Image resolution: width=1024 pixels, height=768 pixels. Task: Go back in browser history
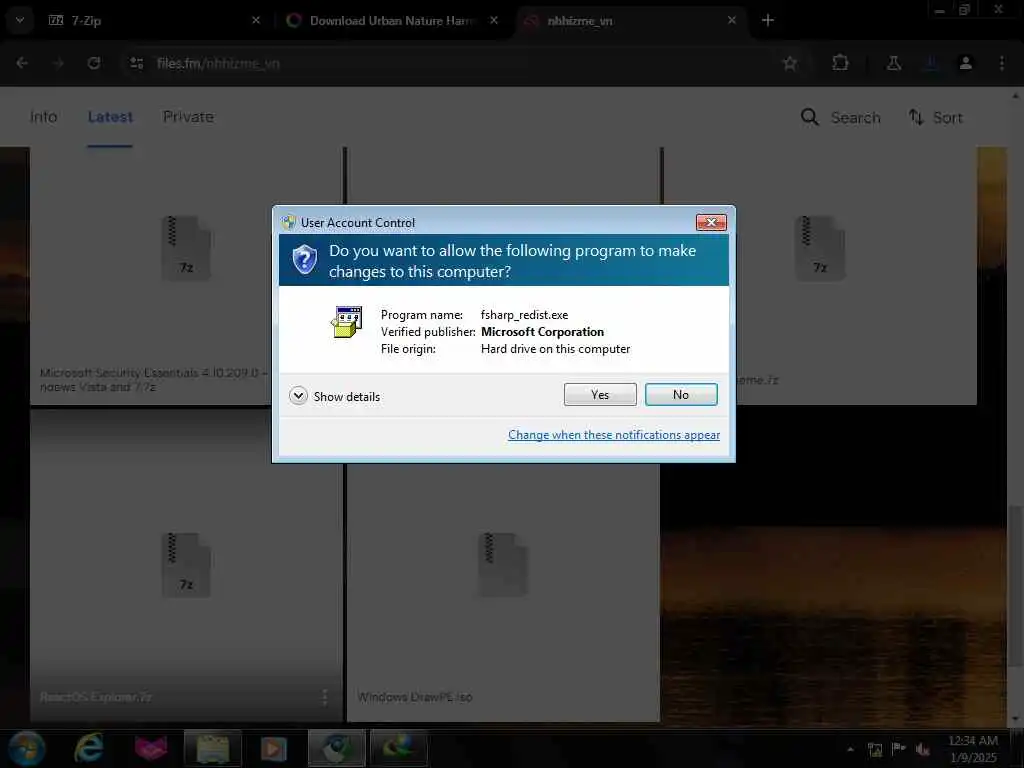pyautogui.click(x=22, y=63)
